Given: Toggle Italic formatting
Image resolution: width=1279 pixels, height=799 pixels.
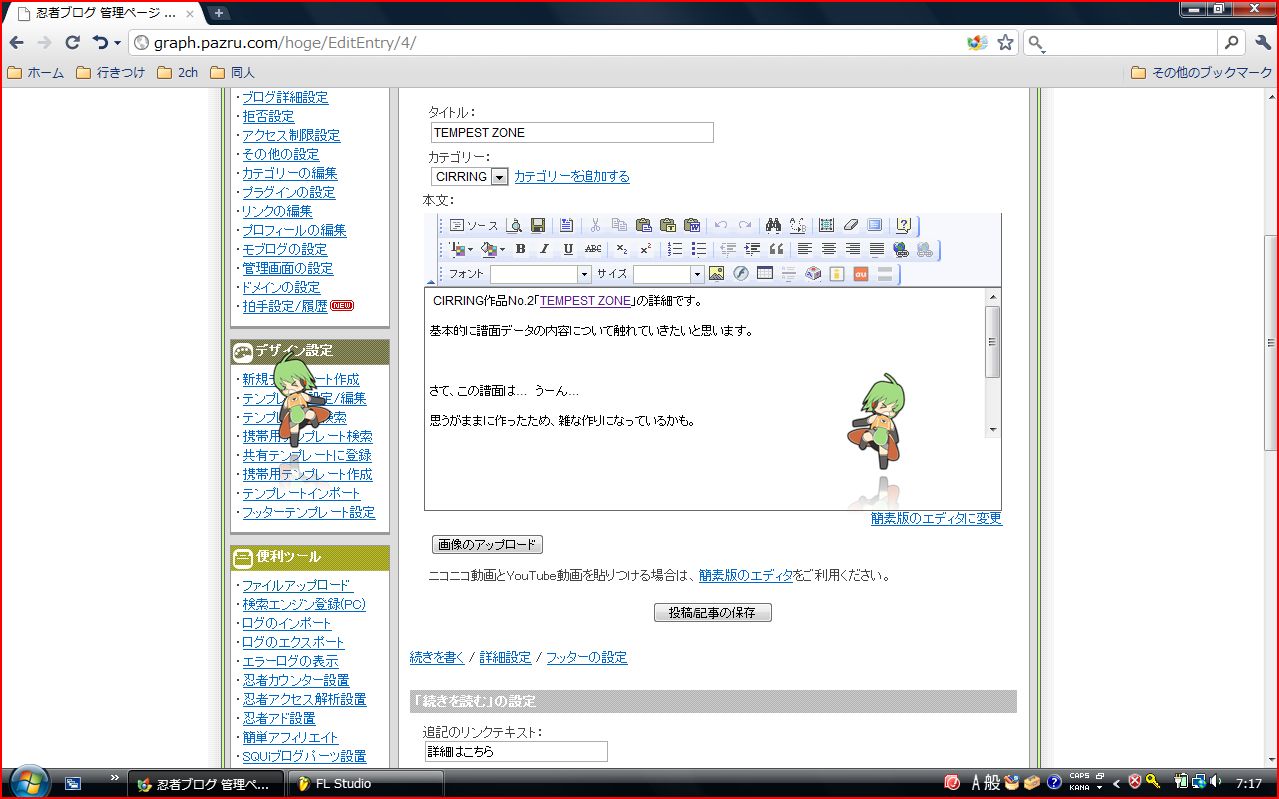Looking at the screenshot, I should click(544, 249).
